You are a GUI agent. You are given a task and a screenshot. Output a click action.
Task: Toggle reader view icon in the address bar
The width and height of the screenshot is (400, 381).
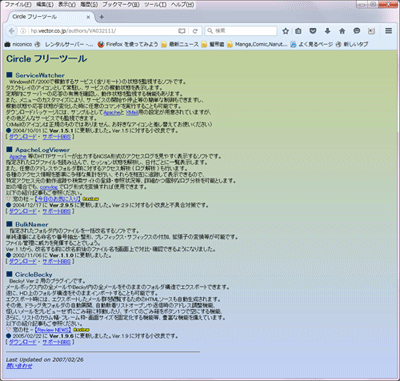click(x=182, y=31)
